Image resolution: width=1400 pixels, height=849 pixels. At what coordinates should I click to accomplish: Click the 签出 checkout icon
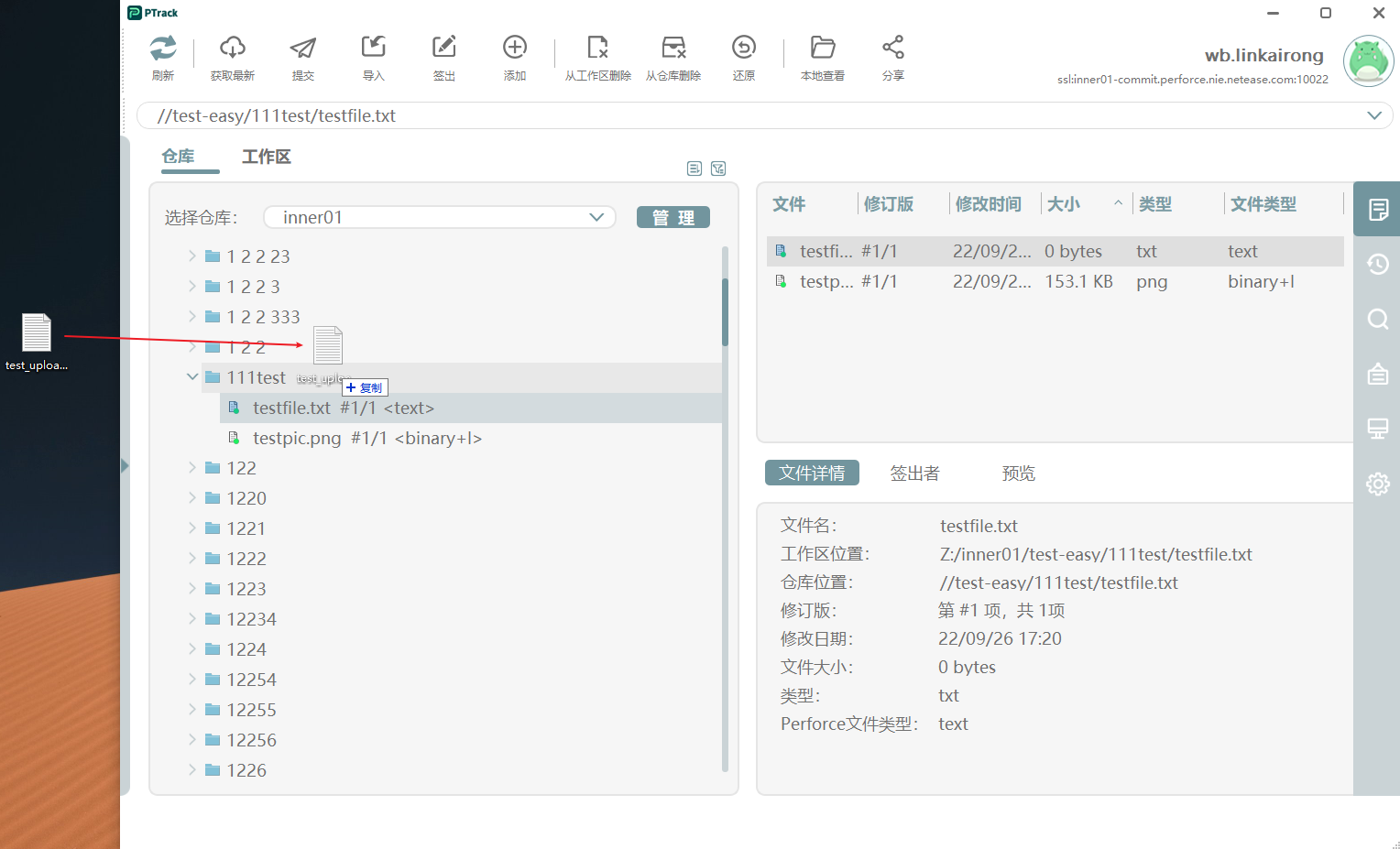444,47
